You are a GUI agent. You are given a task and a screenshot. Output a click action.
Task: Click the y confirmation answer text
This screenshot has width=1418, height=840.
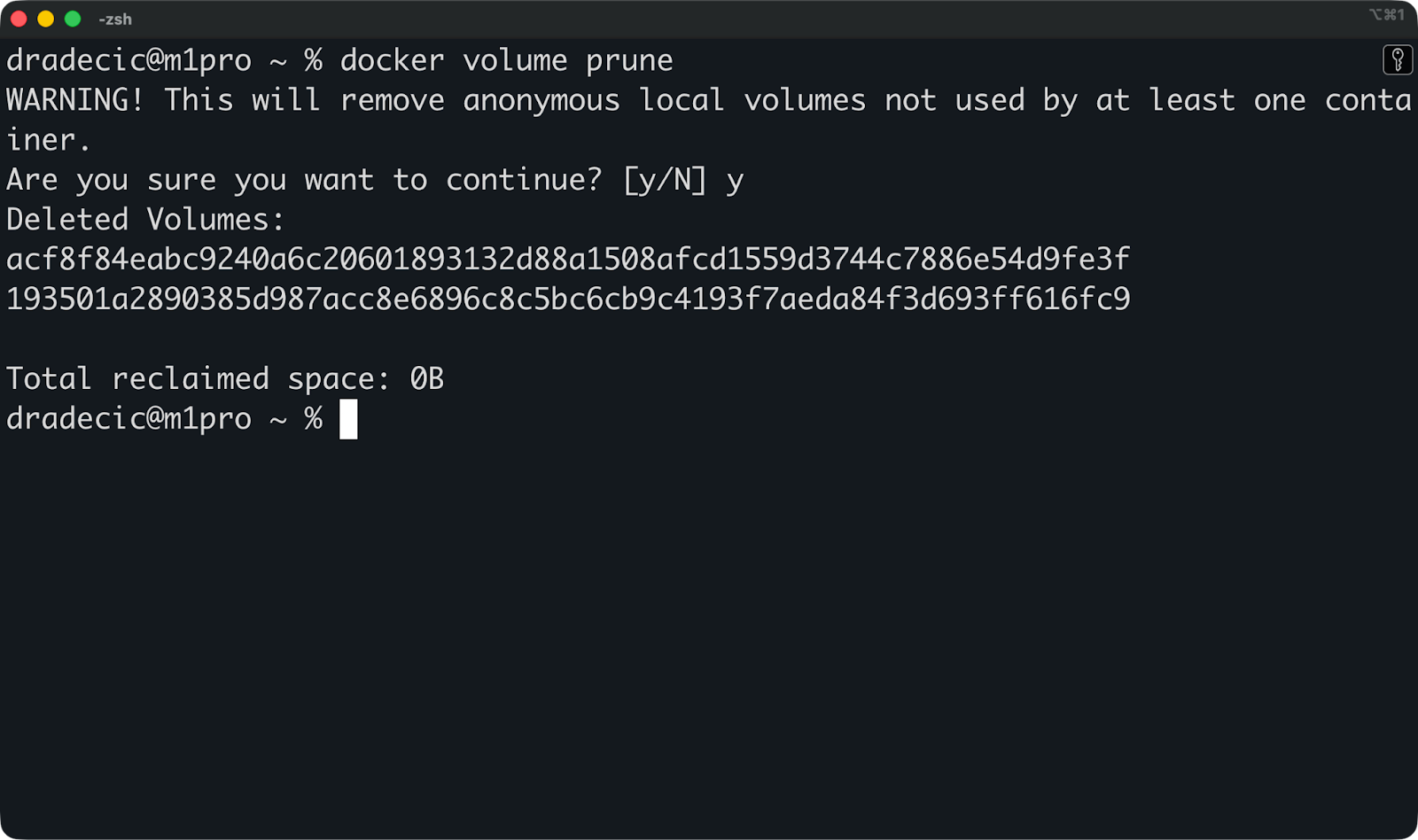tap(736, 179)
